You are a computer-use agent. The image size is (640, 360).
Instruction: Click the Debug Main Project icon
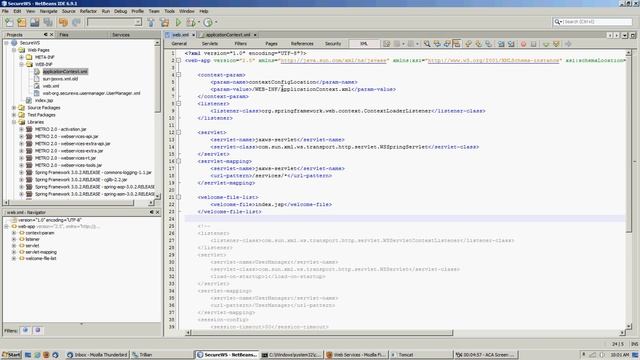pos(190,22)
